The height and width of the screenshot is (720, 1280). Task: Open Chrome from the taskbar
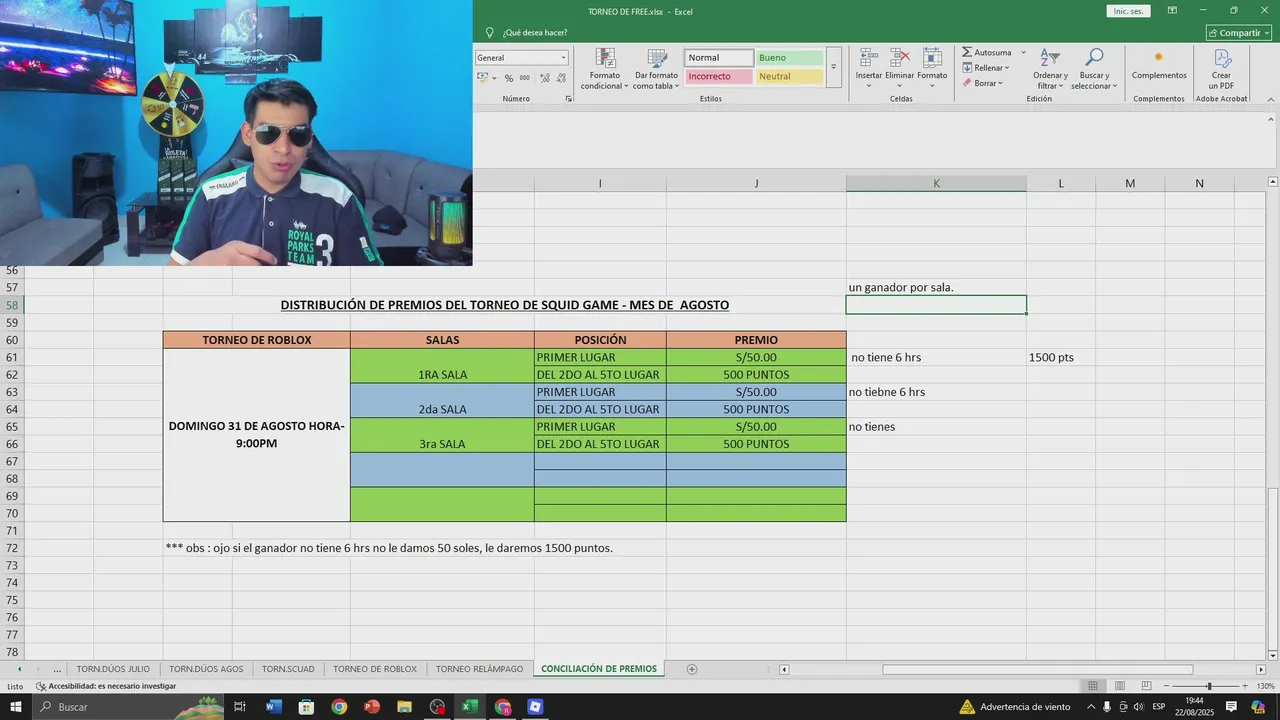[x=339, y=707]
